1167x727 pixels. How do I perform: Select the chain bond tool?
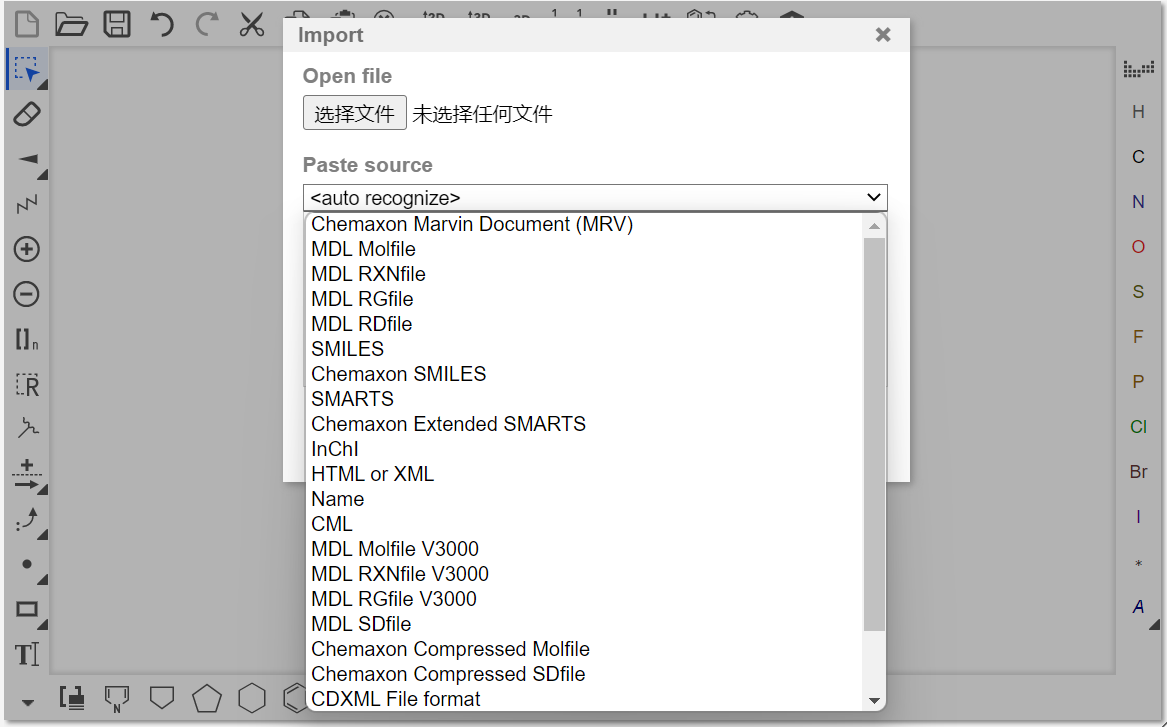(x=27, y=204)
